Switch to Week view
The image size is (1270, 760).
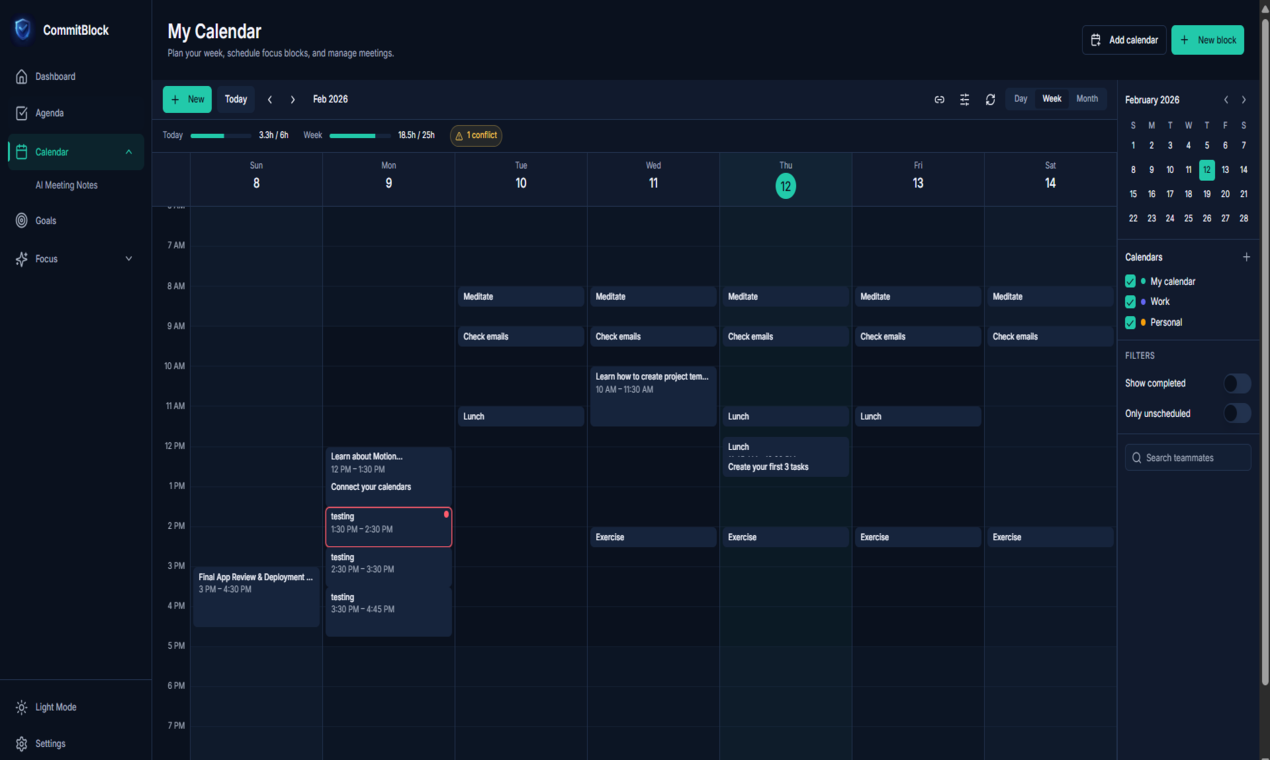coord(1052,99)
